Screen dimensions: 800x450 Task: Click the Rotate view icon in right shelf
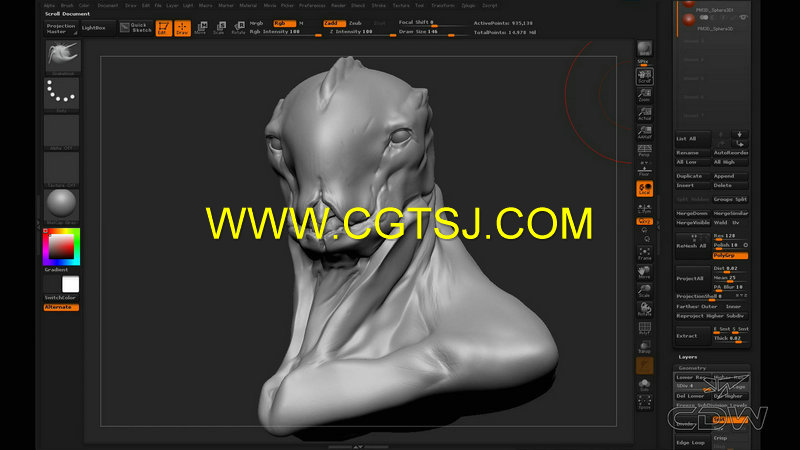pos(644,309)
